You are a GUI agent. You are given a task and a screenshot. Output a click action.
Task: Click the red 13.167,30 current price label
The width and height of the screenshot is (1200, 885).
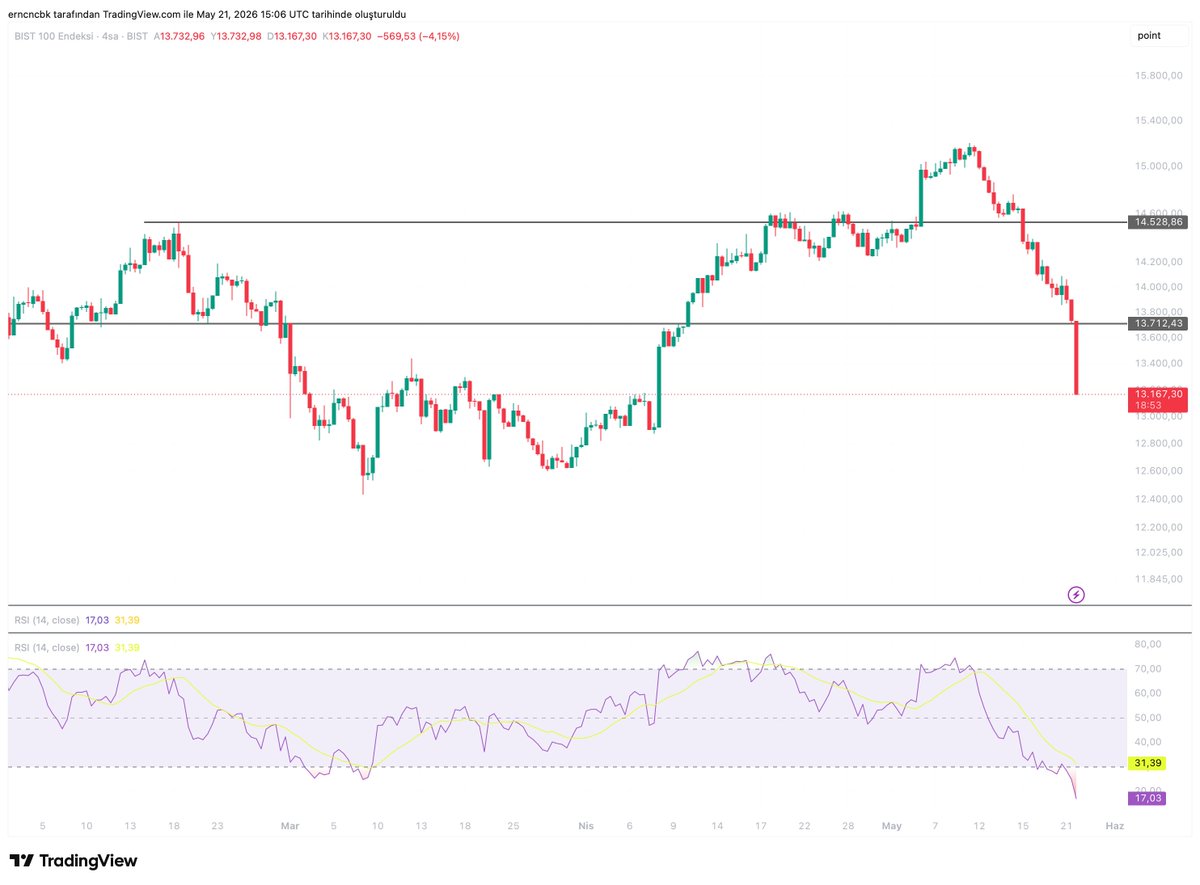pos(1158,395)
